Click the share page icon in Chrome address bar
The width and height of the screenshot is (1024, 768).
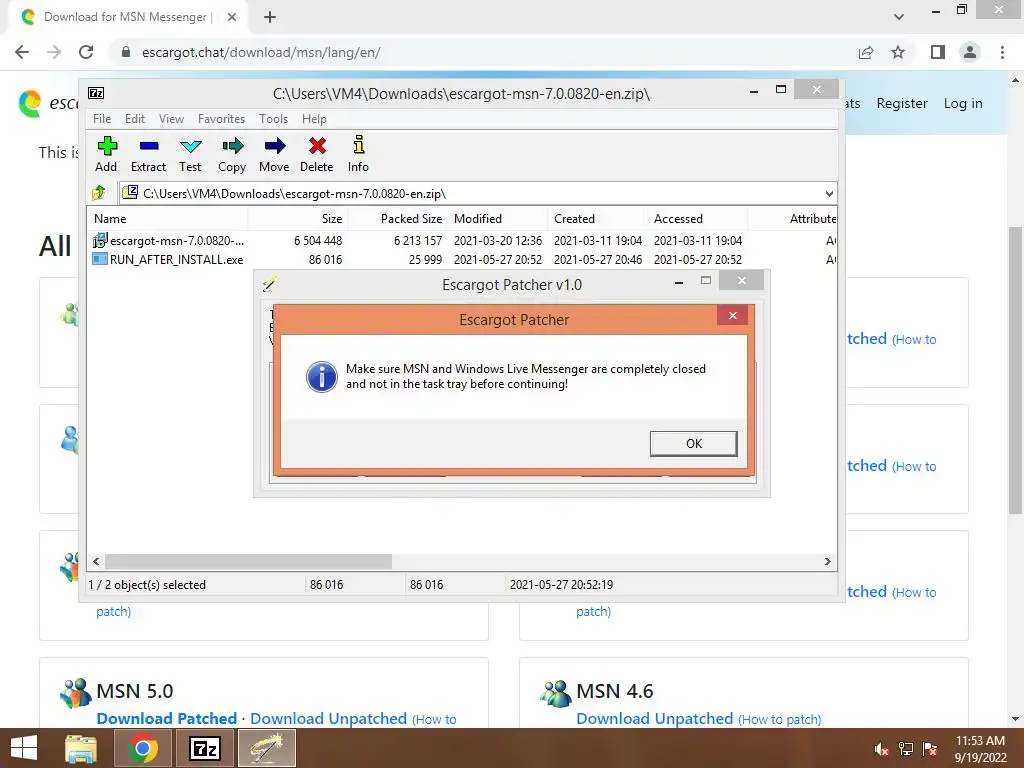click(x=866, y=52)
